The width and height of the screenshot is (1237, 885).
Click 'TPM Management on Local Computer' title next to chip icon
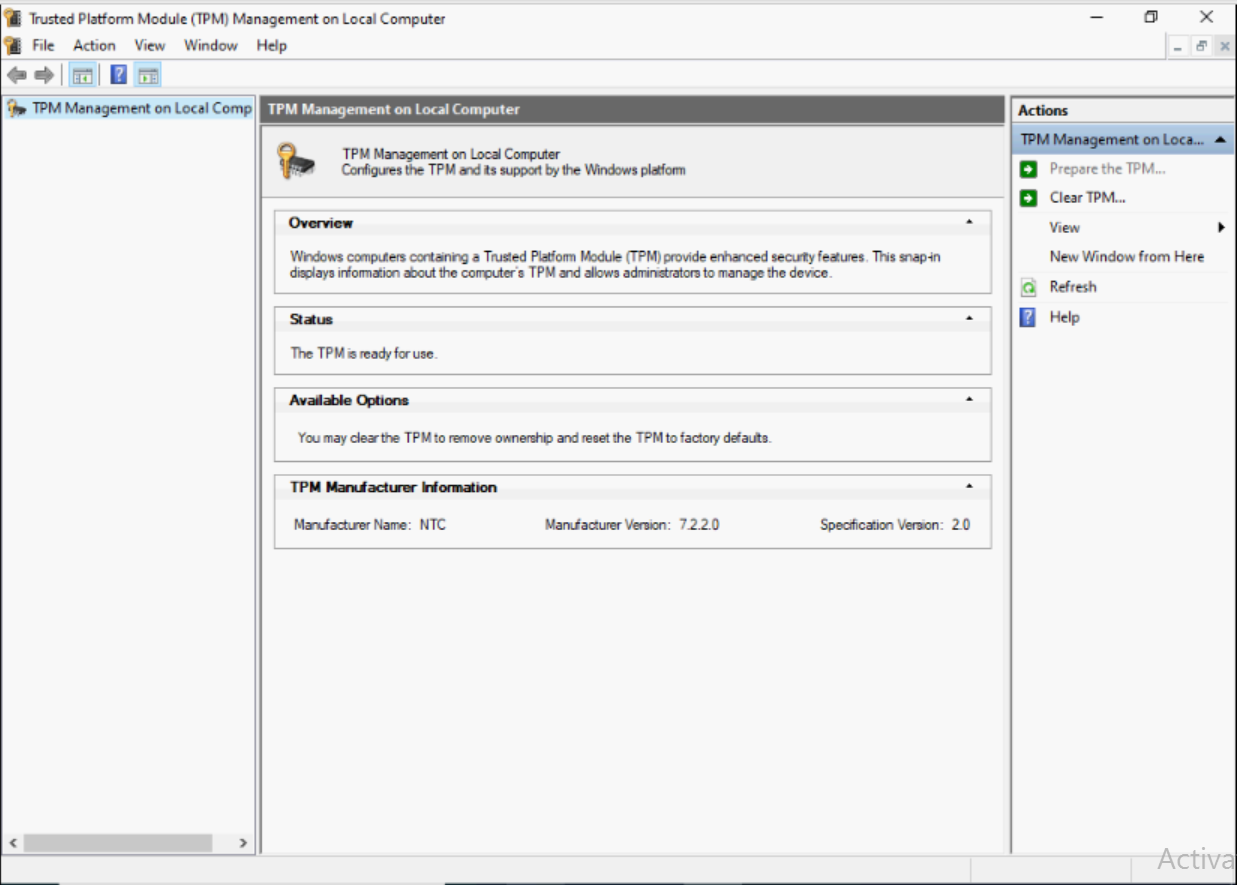pos(451,154)
